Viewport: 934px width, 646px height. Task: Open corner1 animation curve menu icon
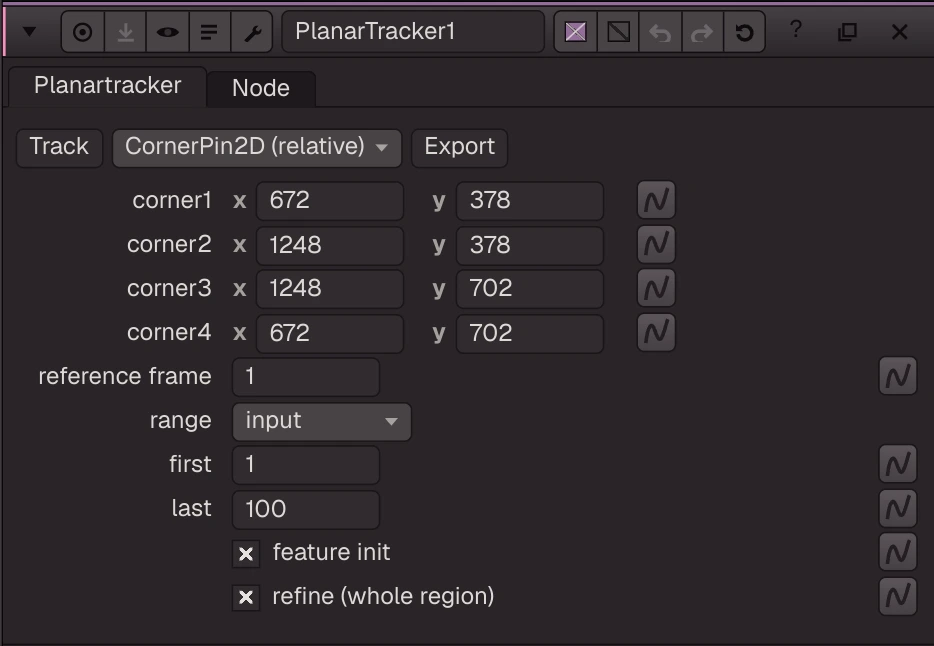point(656,201)
